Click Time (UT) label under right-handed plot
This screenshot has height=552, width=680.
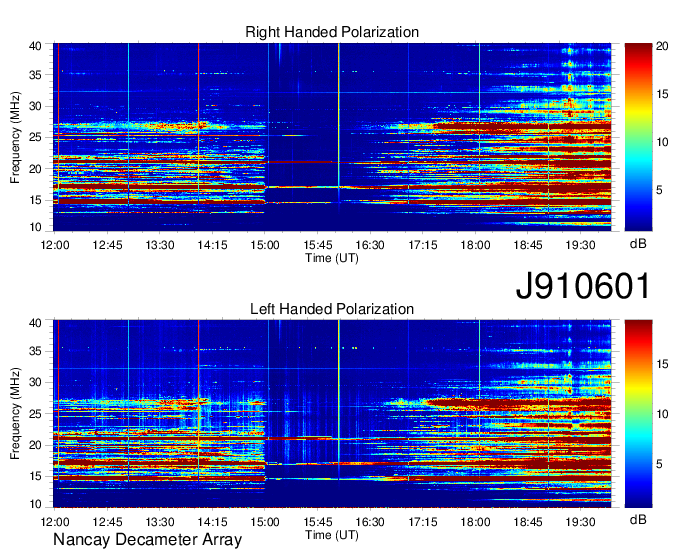pos(332,258)
